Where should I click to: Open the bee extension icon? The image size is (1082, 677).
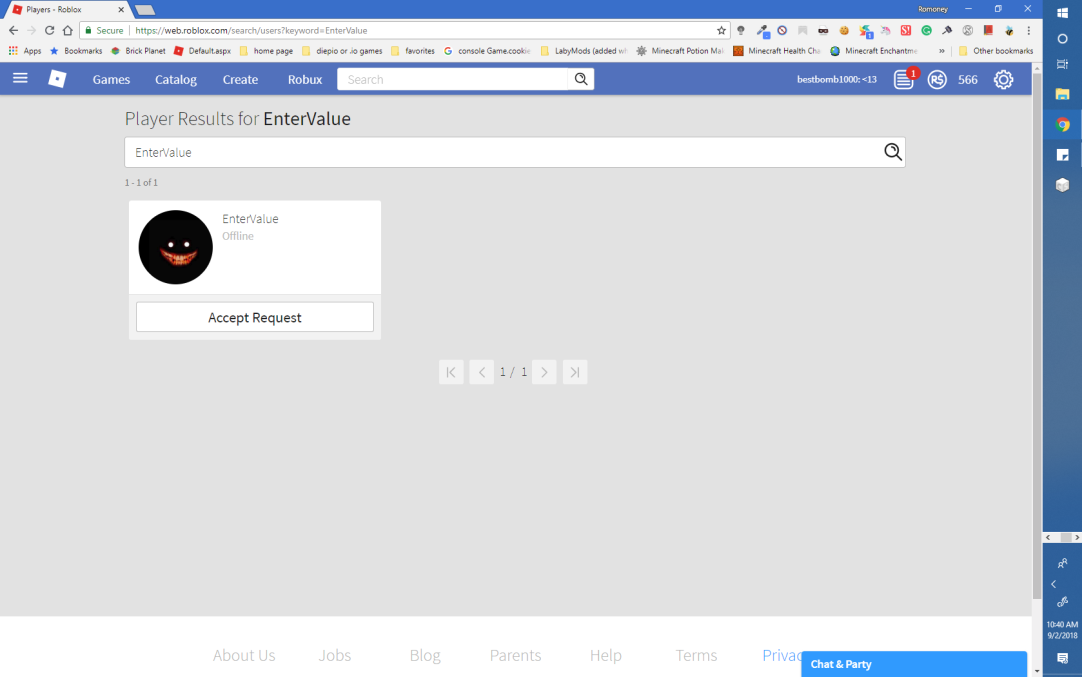[x=1009, y=30]
